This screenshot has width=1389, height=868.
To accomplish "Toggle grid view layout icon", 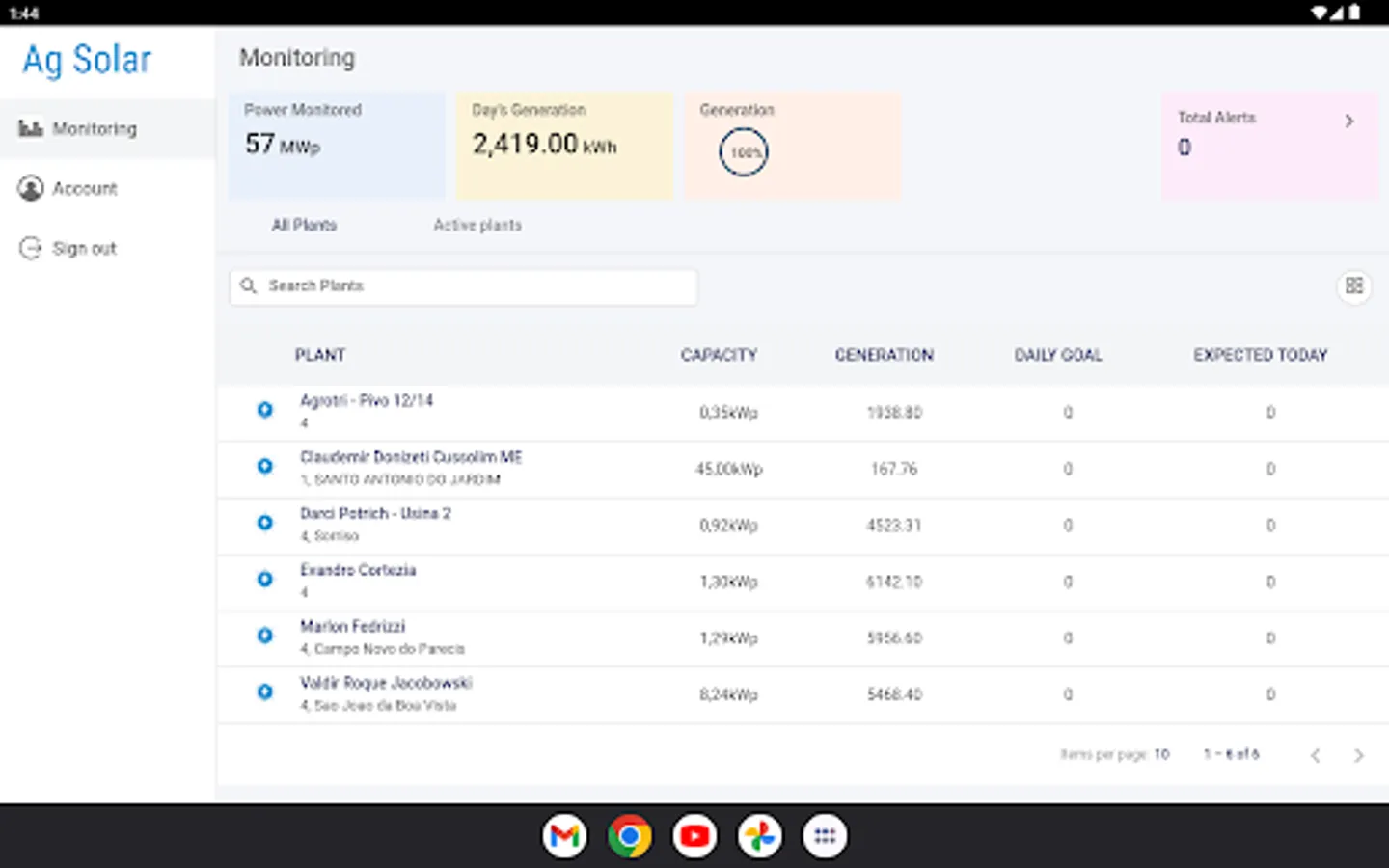I will 1354,285.
